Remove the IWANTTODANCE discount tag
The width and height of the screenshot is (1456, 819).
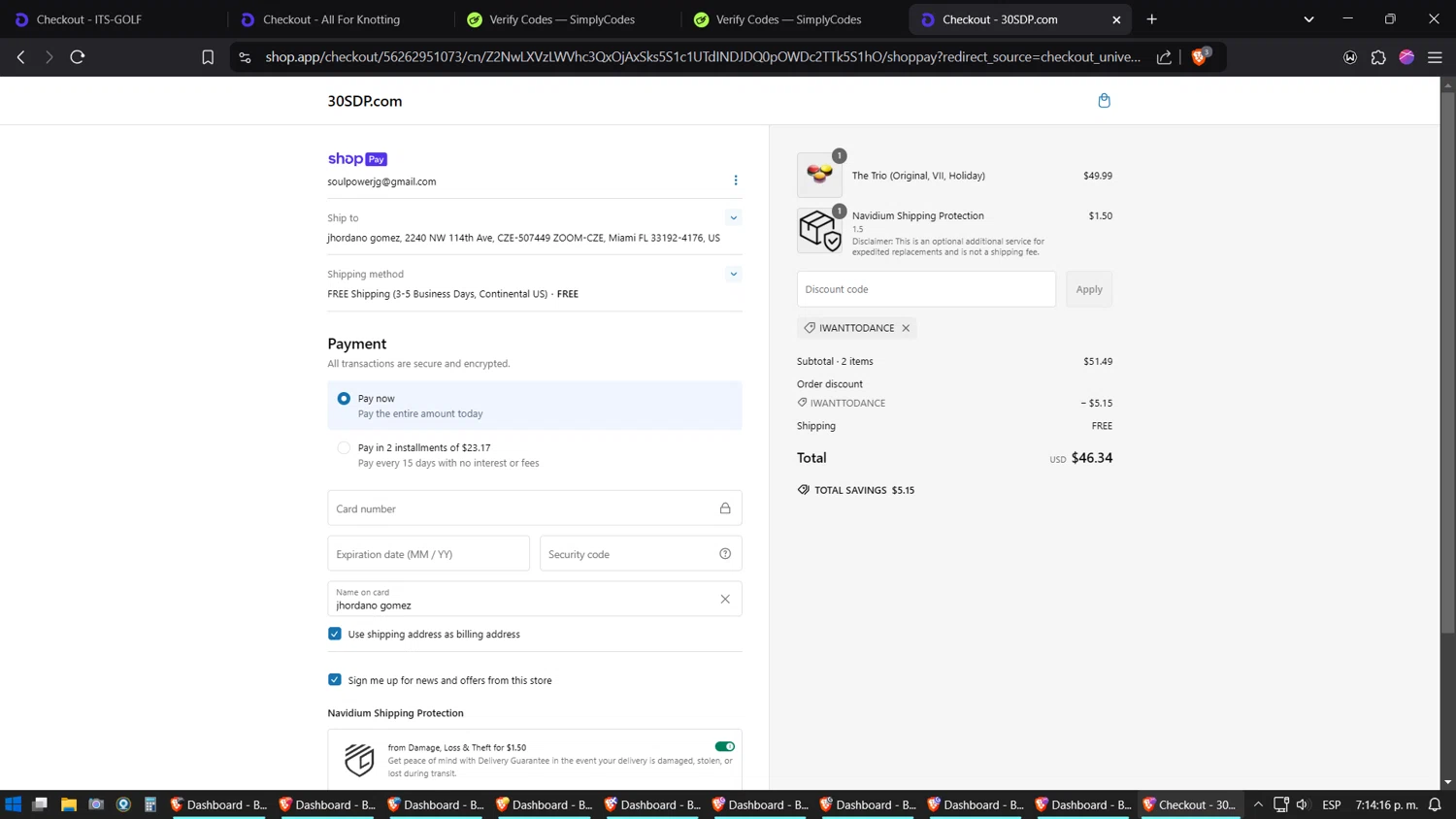click(x=906, y=328)
